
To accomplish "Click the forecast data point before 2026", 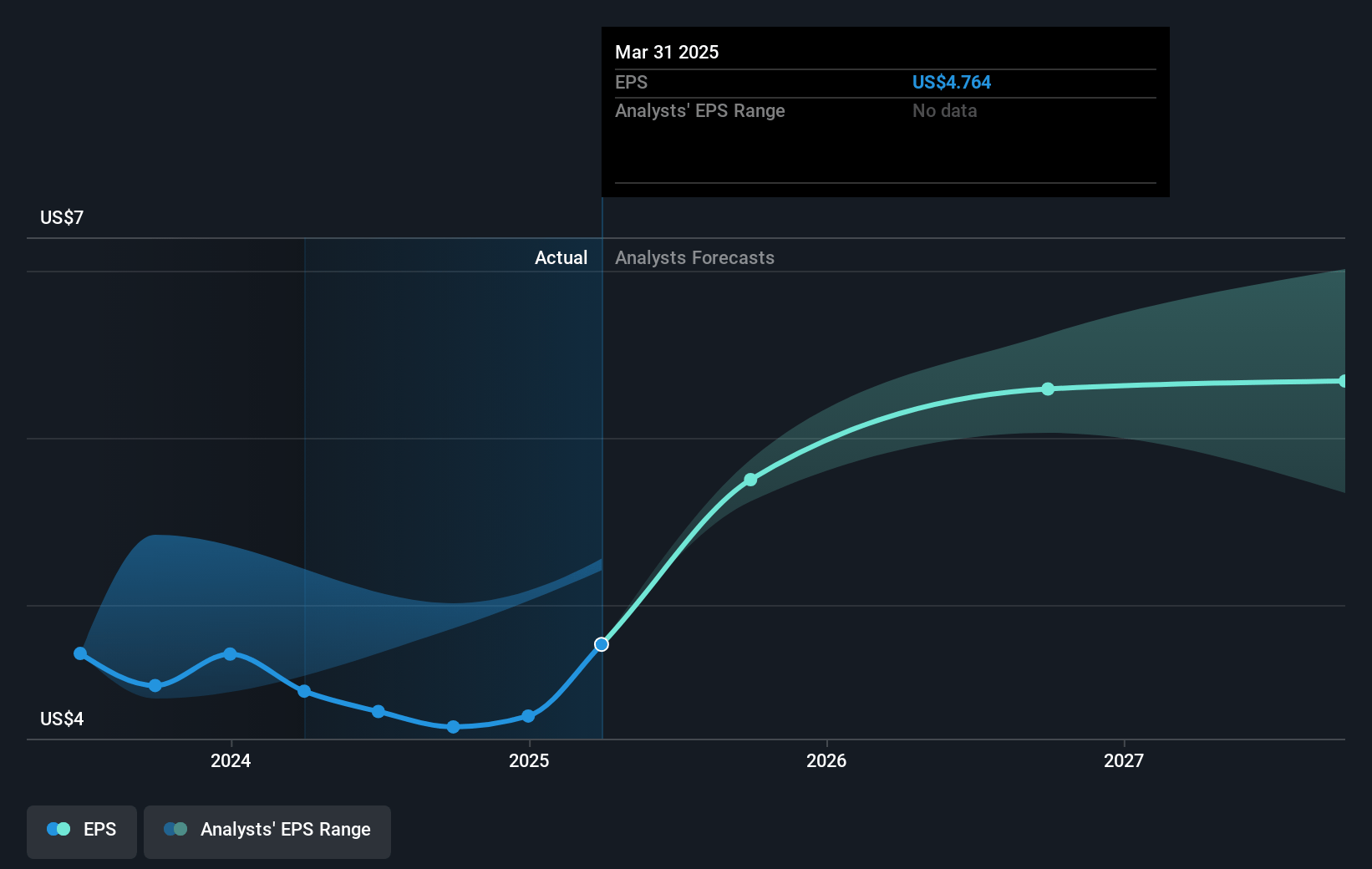I will 750,480.
